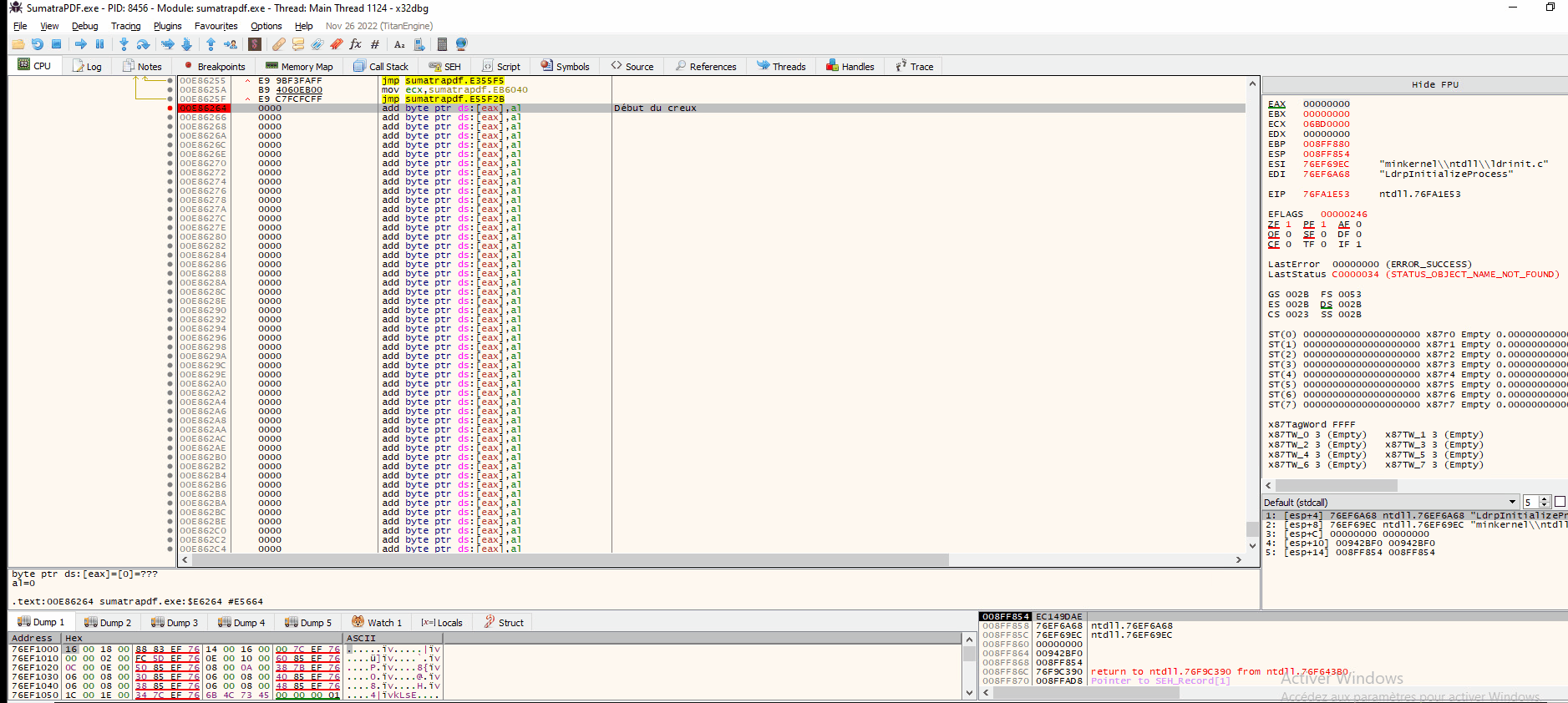Click disassembly horizontal scrollbar right arrow
This screenshot has height=703, width=1568.
[x=1239, y=560]
